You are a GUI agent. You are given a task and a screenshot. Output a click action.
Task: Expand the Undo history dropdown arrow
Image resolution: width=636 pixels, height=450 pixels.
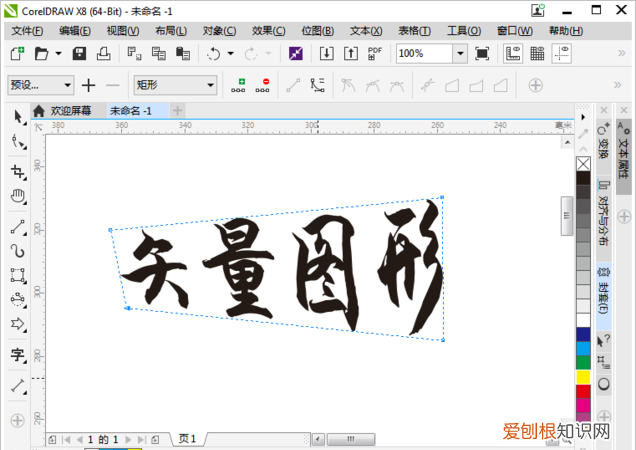(230, 54)
